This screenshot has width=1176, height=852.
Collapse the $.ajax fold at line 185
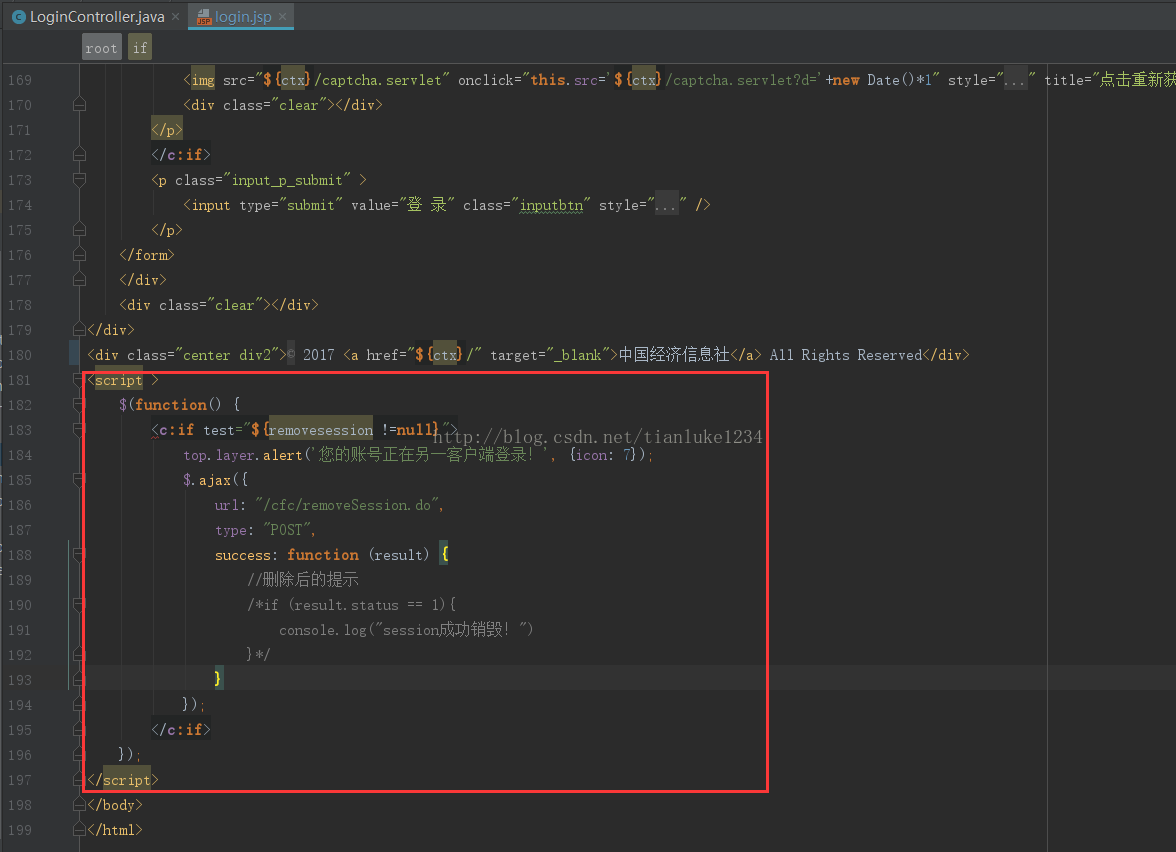pyautogui.click(x=79, y=479)
